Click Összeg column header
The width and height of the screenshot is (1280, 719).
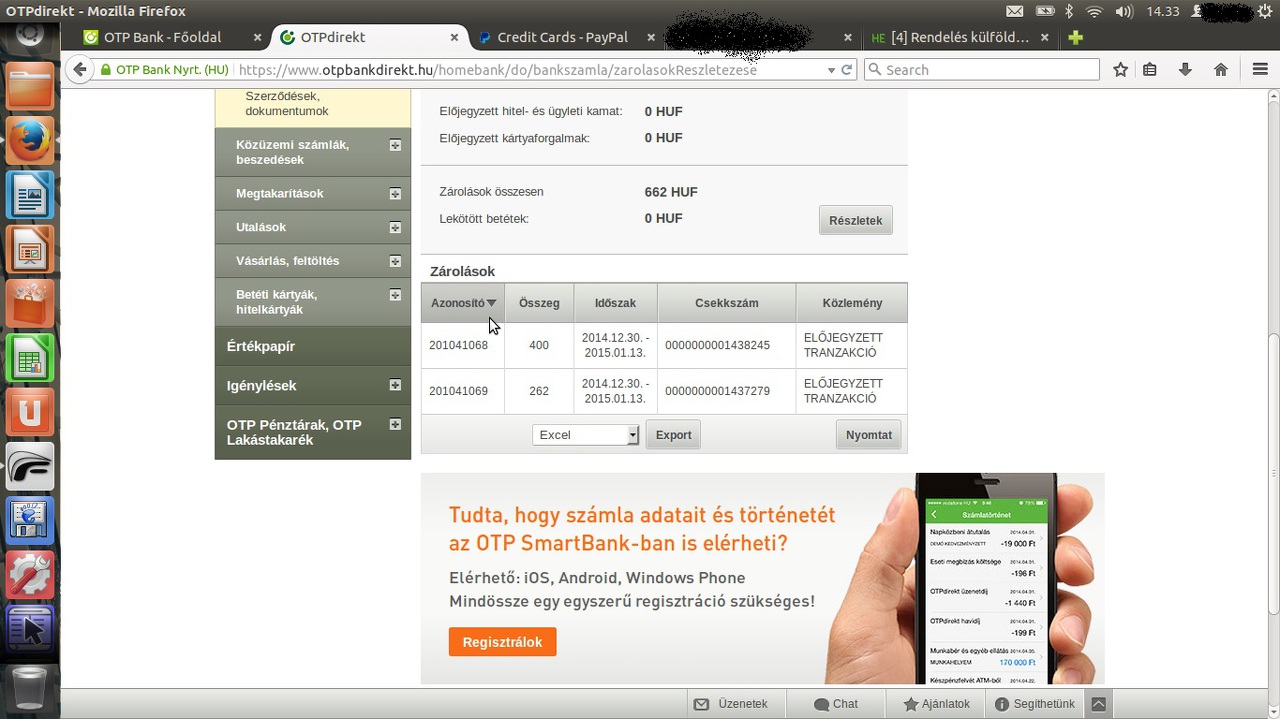[x=539, y=303]
